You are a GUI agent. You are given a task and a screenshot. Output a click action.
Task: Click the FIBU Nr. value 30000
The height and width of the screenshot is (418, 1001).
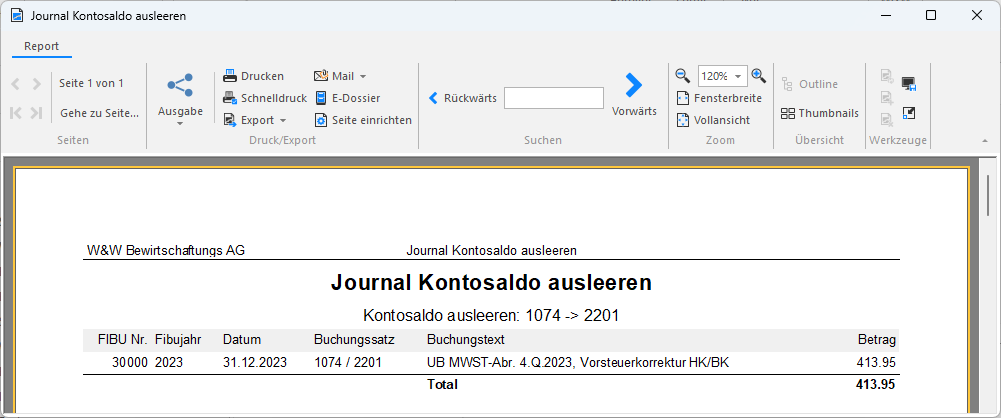coord(130,362)
